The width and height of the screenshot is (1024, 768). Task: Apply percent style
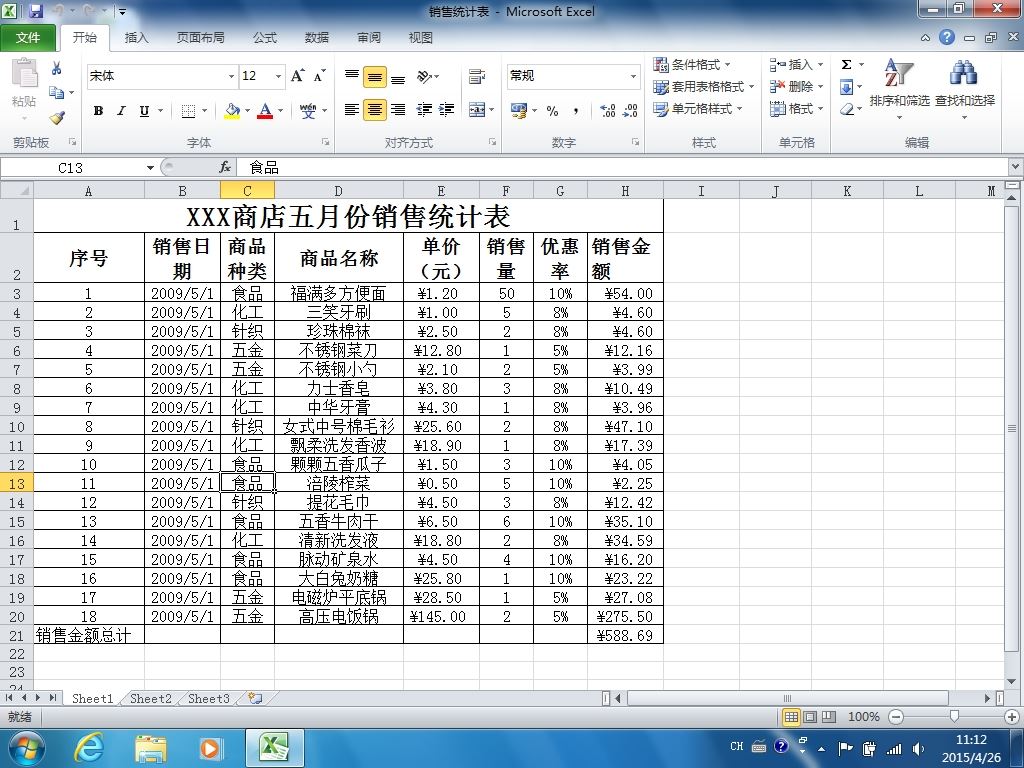pos(552,110)
